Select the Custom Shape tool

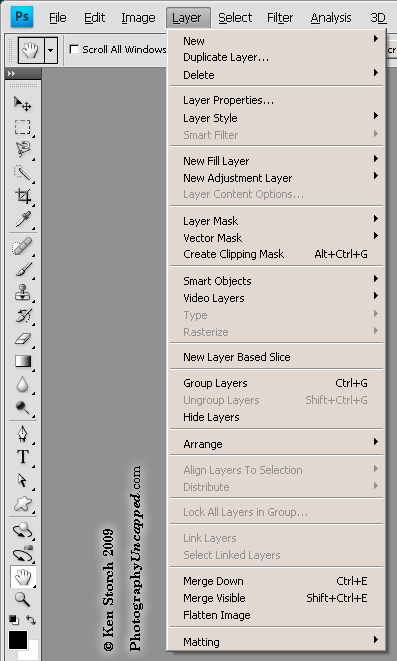click(22, 503)
